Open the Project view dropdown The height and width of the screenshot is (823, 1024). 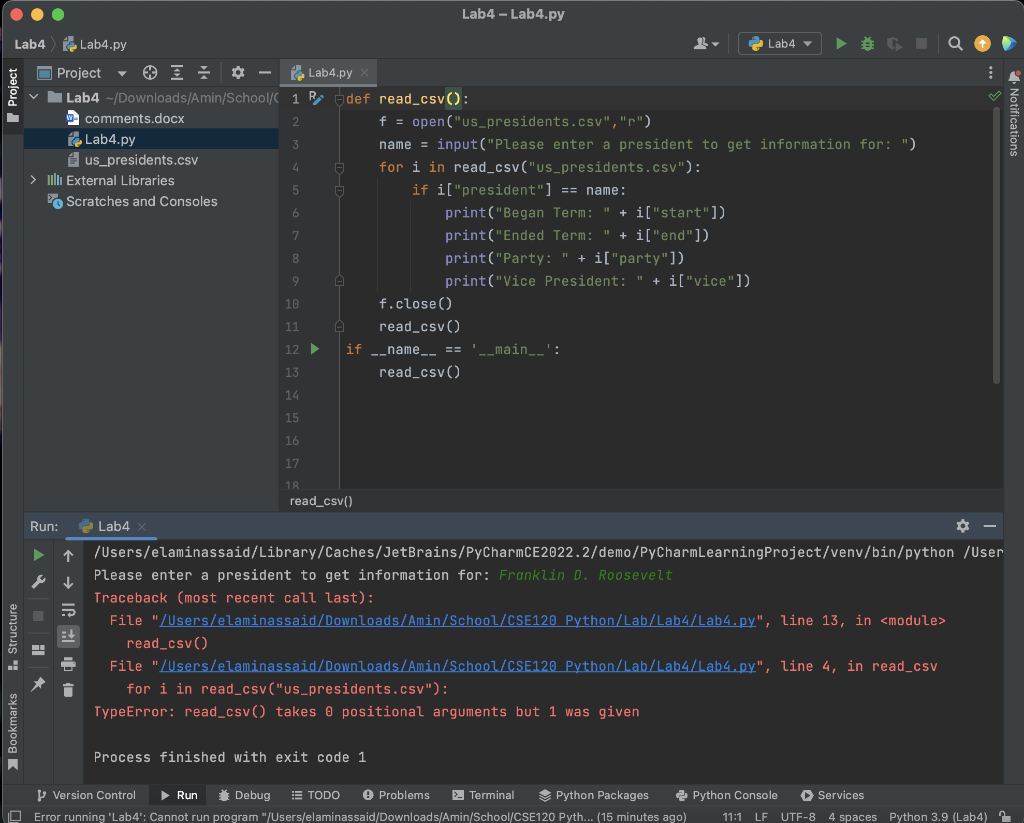pos(122,73)
